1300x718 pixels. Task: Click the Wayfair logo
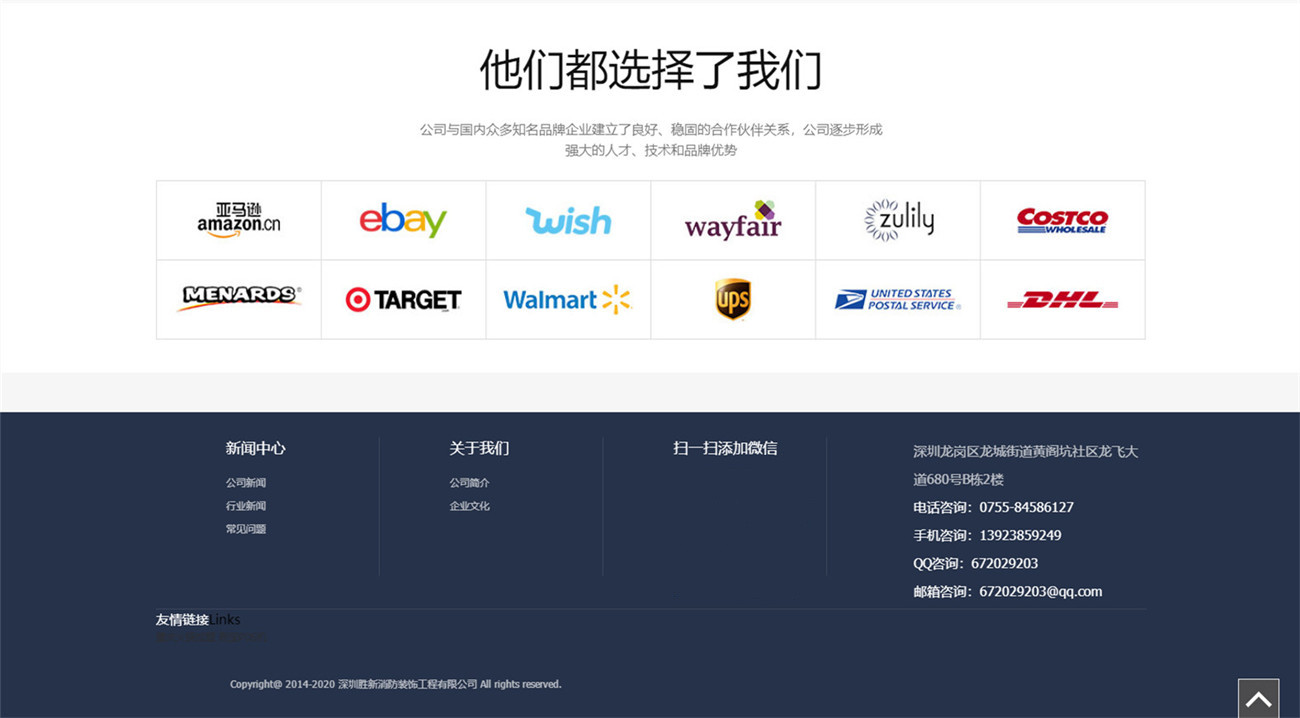[x=733, y=220]
